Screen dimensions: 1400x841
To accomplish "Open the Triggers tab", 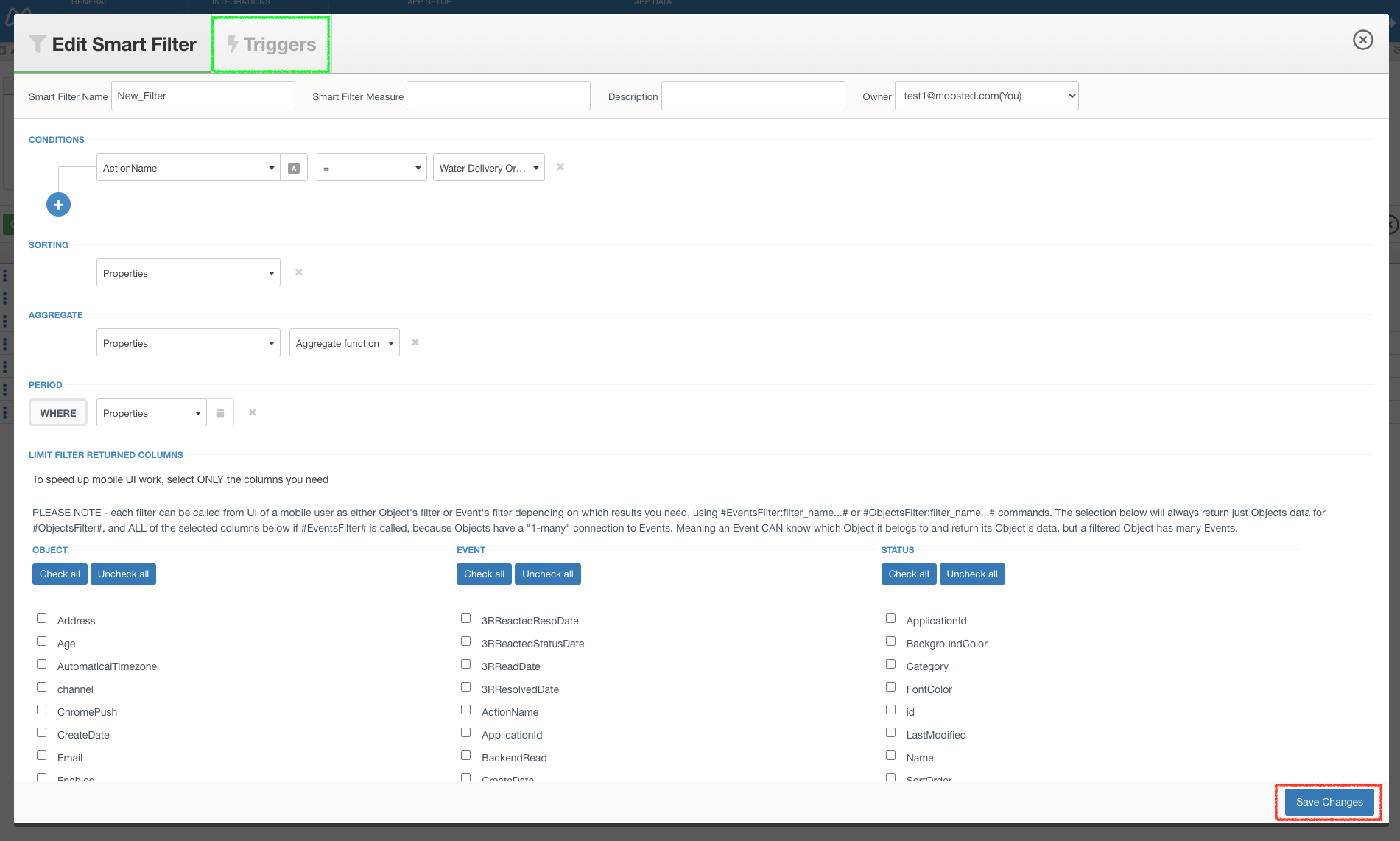I will tap(271, 44).
